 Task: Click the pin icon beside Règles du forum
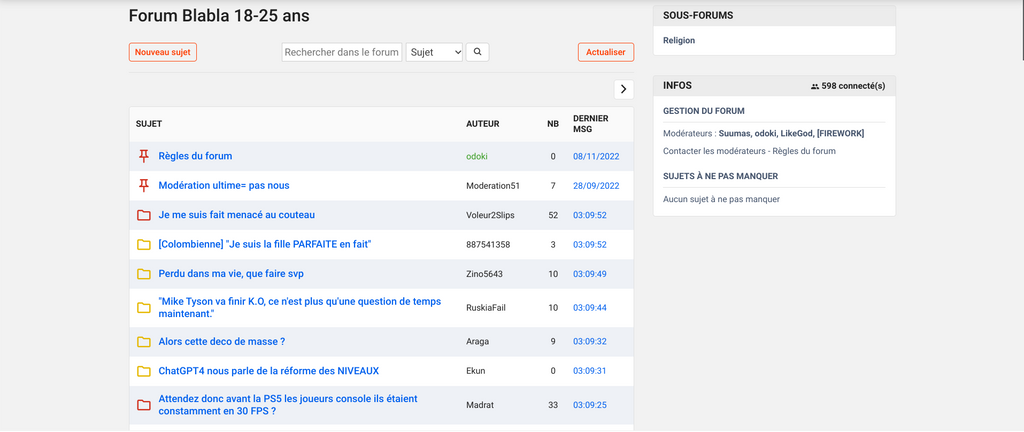(144, 156)
